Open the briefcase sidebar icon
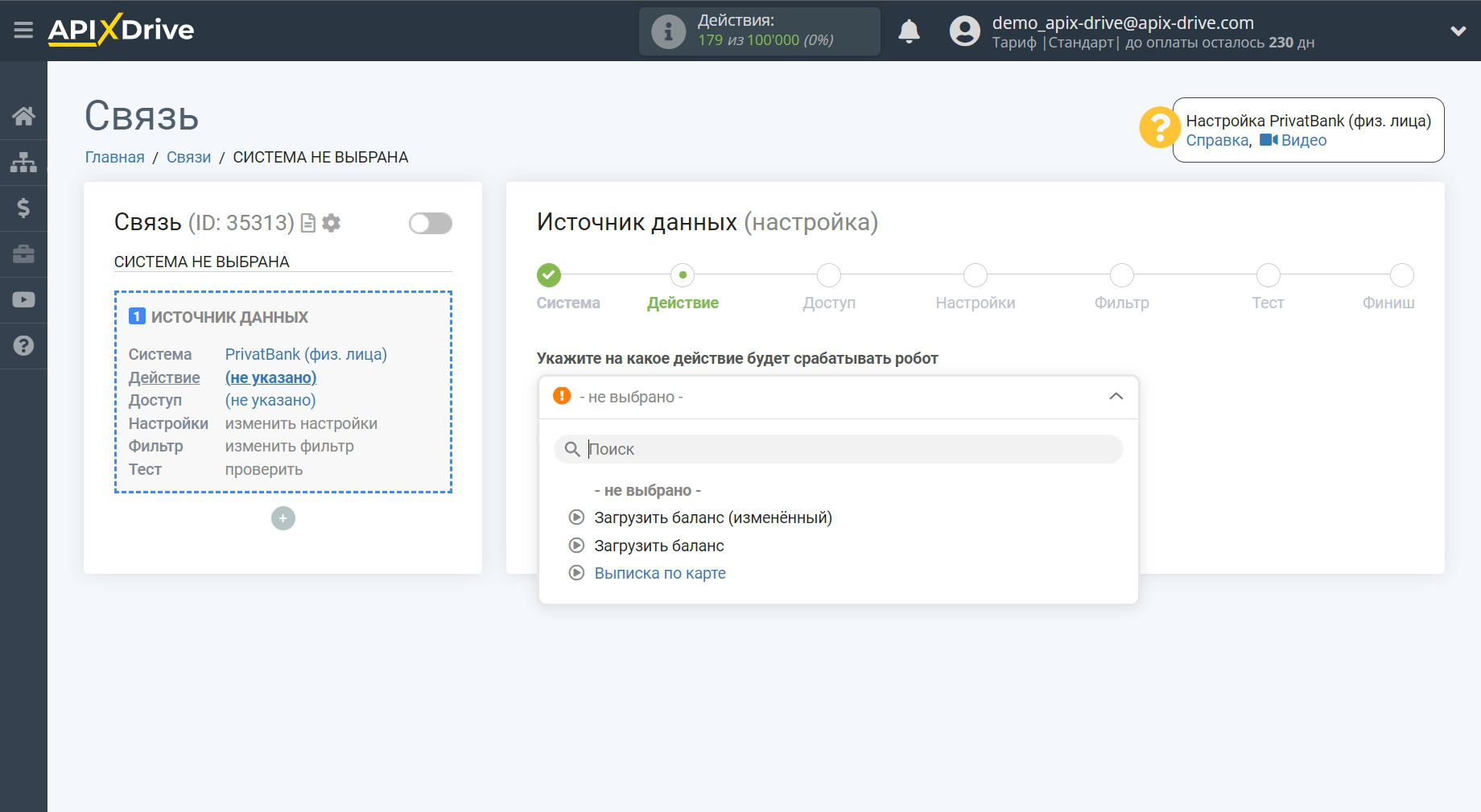 point(23,253)
